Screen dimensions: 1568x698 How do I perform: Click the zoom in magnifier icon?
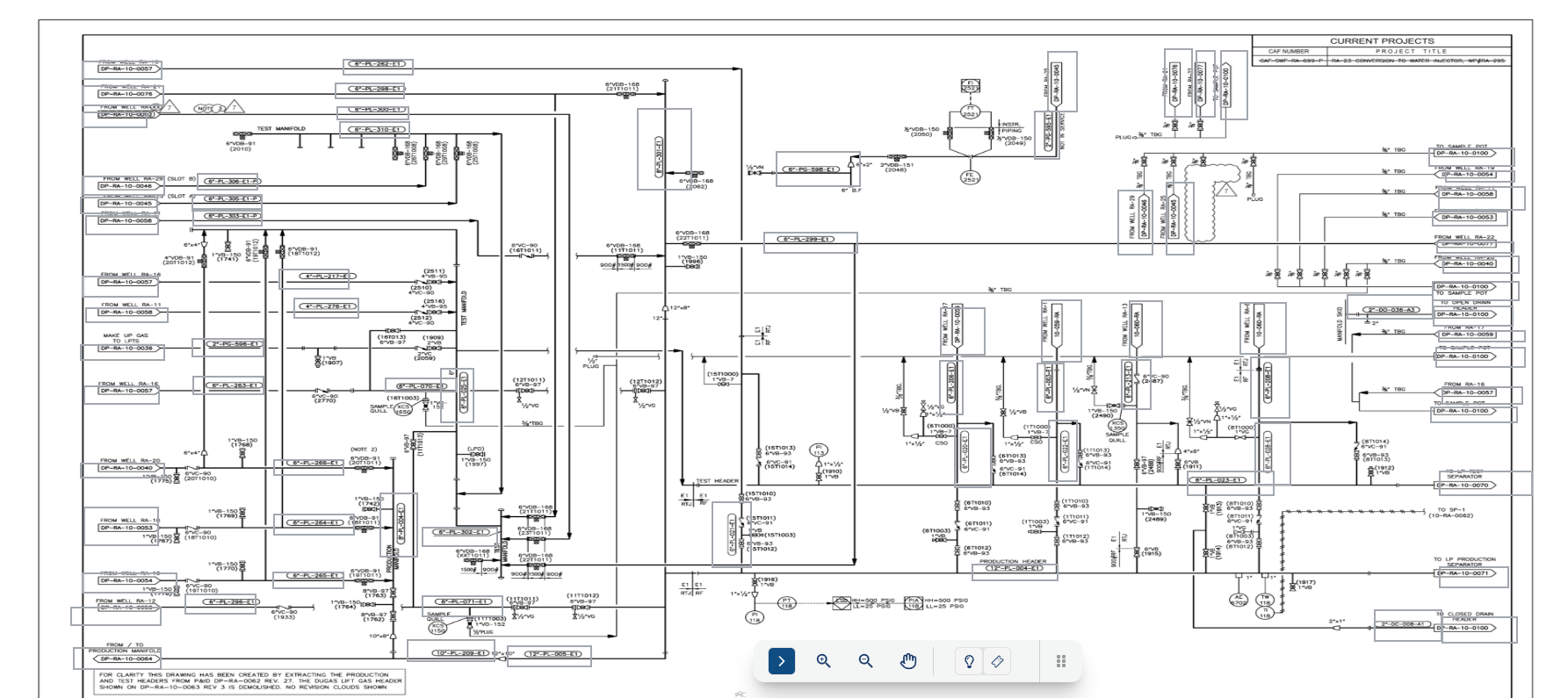tap(823, 661)
